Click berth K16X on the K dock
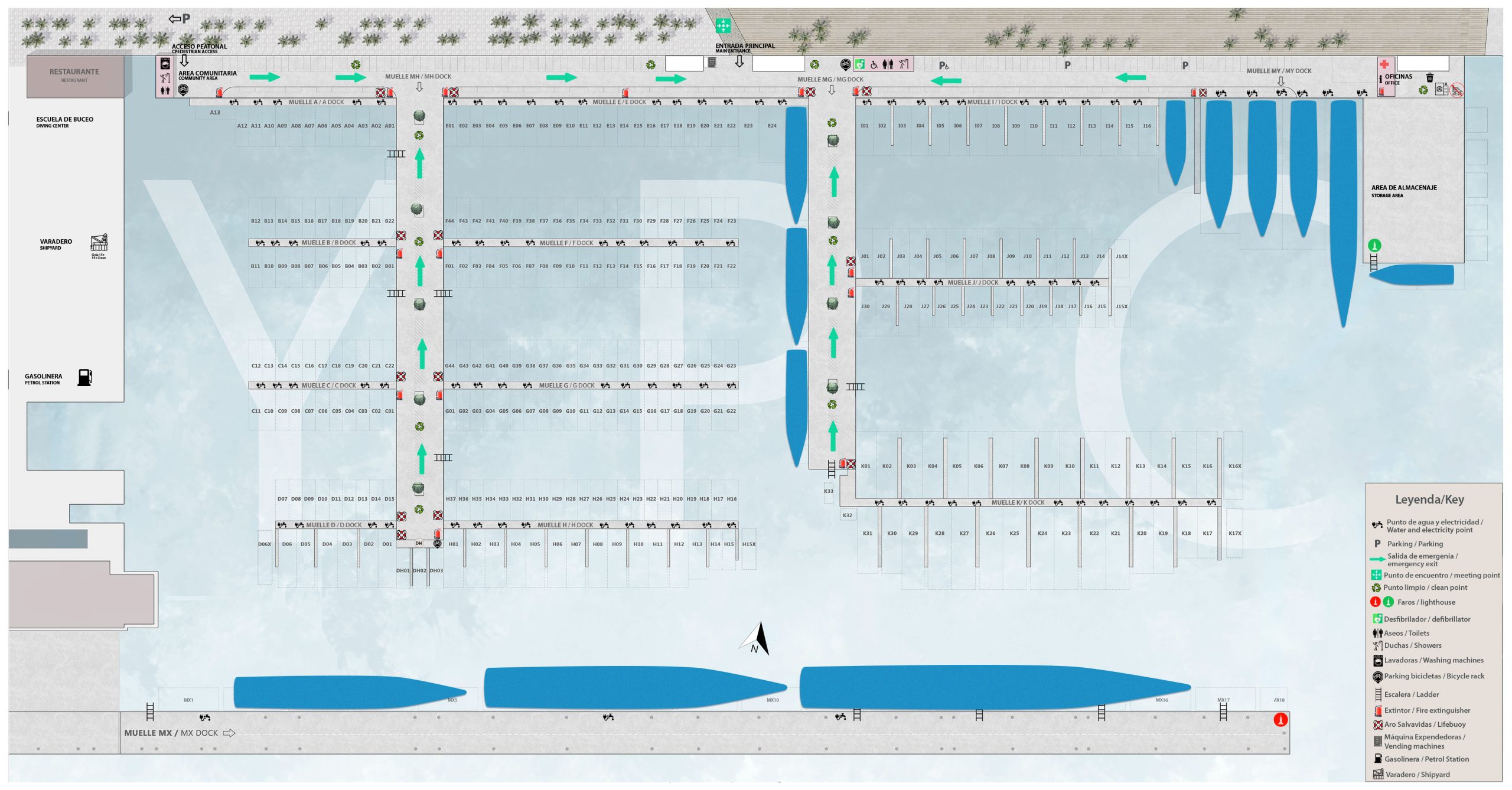Image resolution: width=1512 pixels, height=790 pixels. click(1234, 466)
